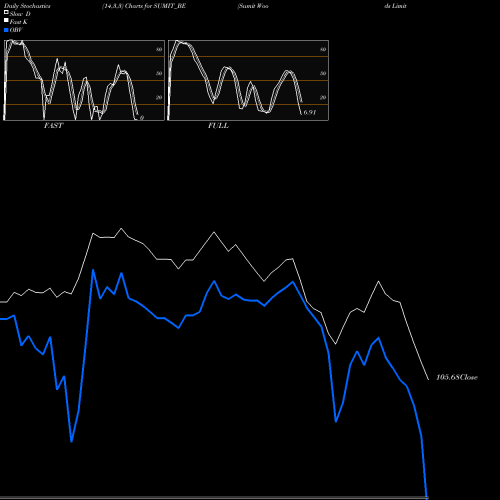Click the 105.68Close price label
The width and height of the screenshot is (500, 500).
[457, 377]
